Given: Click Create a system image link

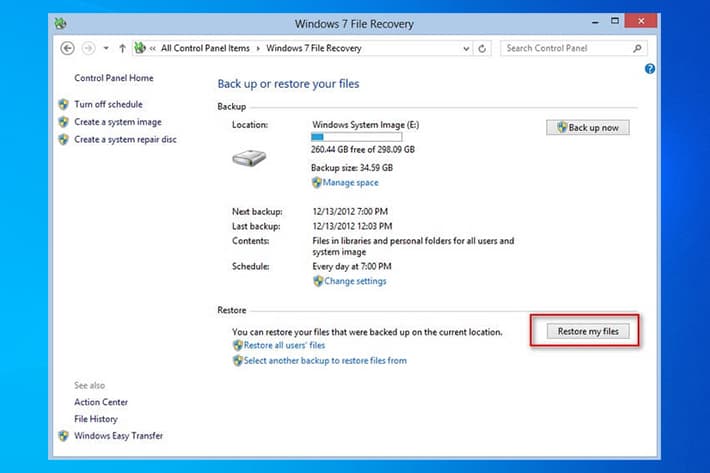Looking at the screenshot, I should click(x=118, y=122).
